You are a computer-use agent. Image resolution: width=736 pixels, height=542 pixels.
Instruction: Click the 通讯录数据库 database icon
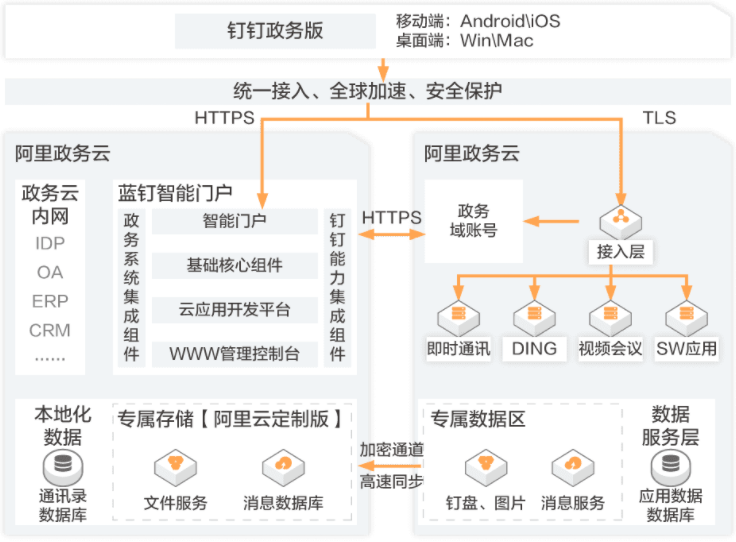pyautogui.click(x=63, y=468)
